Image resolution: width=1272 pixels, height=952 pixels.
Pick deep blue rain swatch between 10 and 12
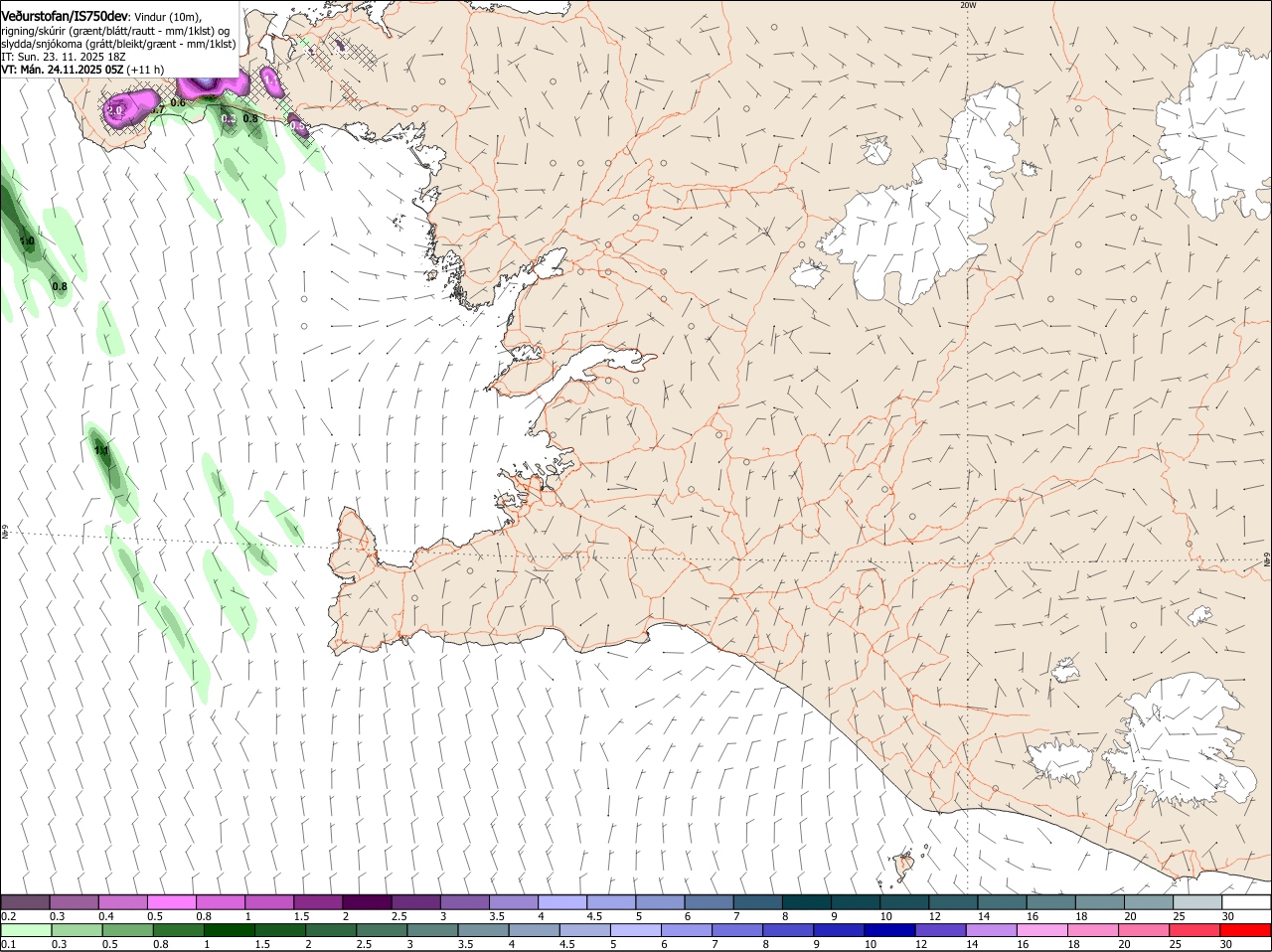click(889, 930)
